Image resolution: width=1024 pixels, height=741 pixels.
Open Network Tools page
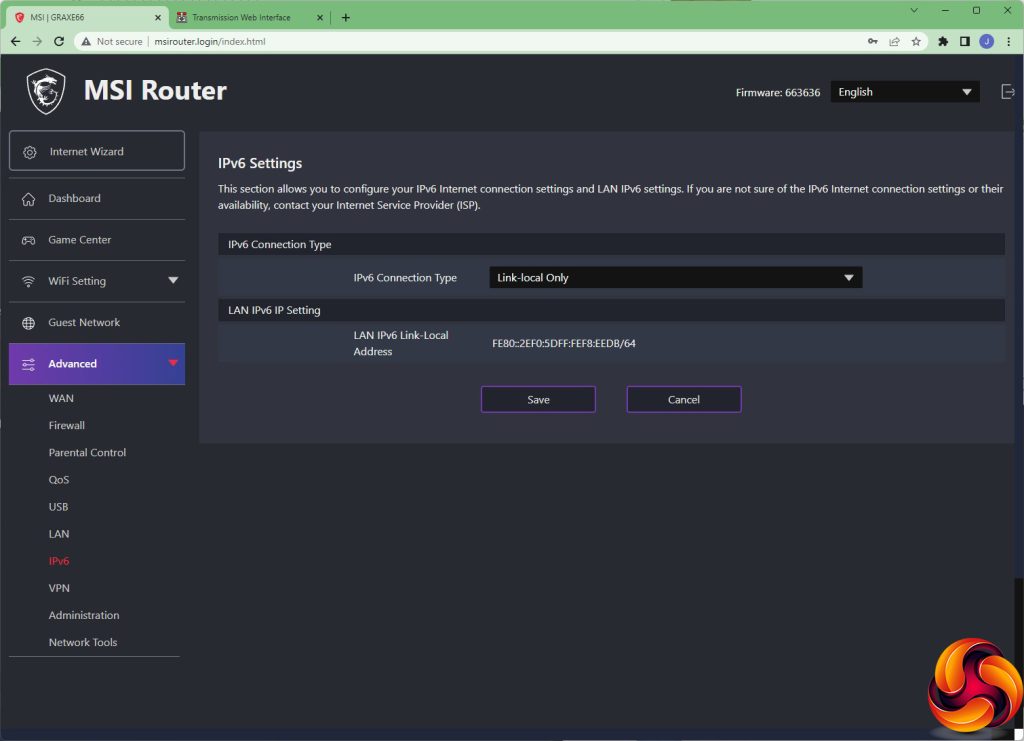(x=83, y=642)
